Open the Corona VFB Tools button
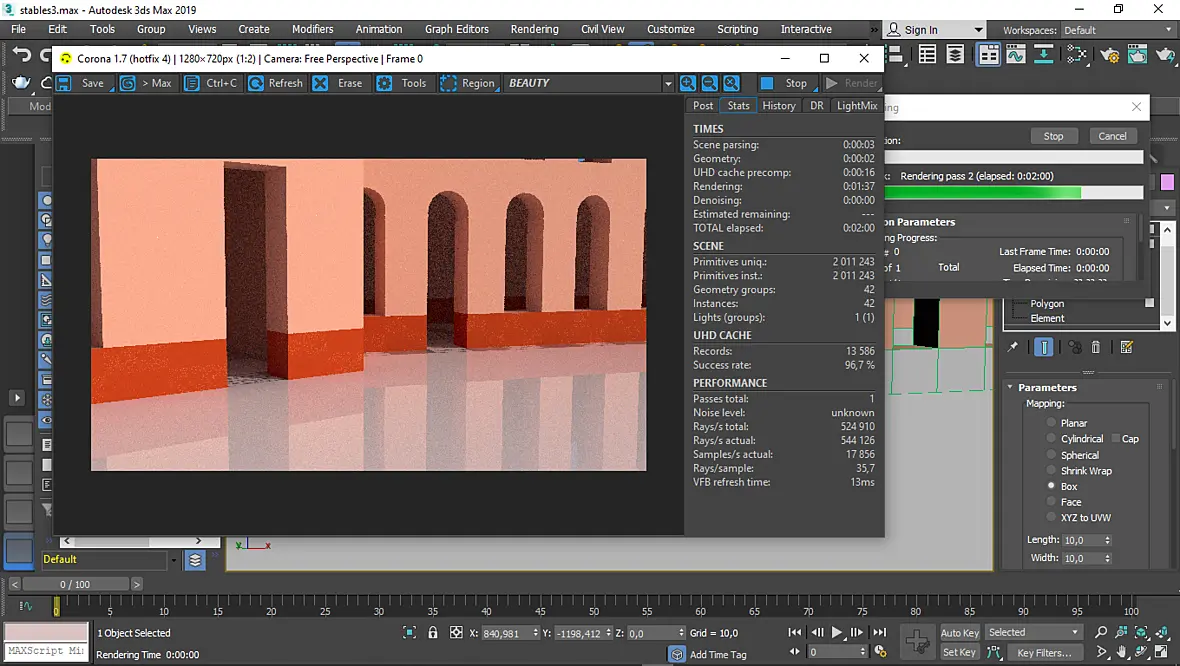The width and height of the screenshot is (1180, 666). coord(403,83)
